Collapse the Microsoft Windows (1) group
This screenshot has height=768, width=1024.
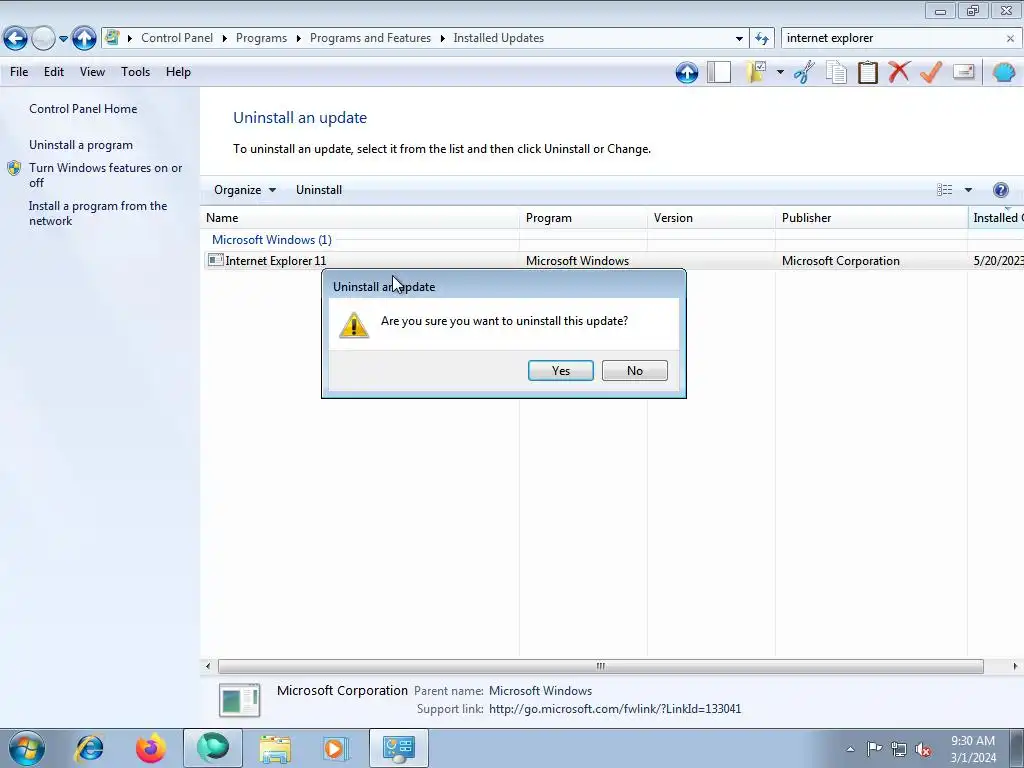click(x=272, y=240)
